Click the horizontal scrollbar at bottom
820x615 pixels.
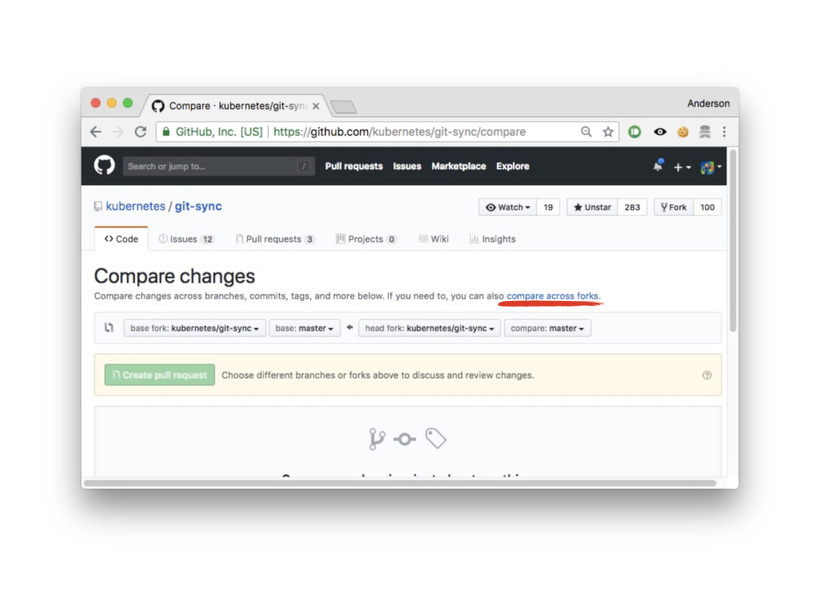[400, 483]
